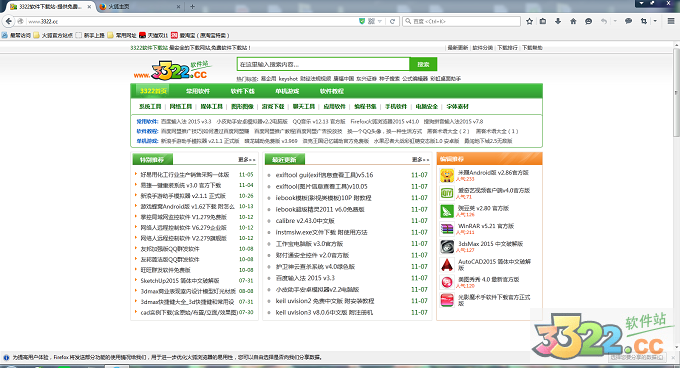Click the iQIYI green app icon
This screenshot has width=680, height=368.
click(447, 193)
